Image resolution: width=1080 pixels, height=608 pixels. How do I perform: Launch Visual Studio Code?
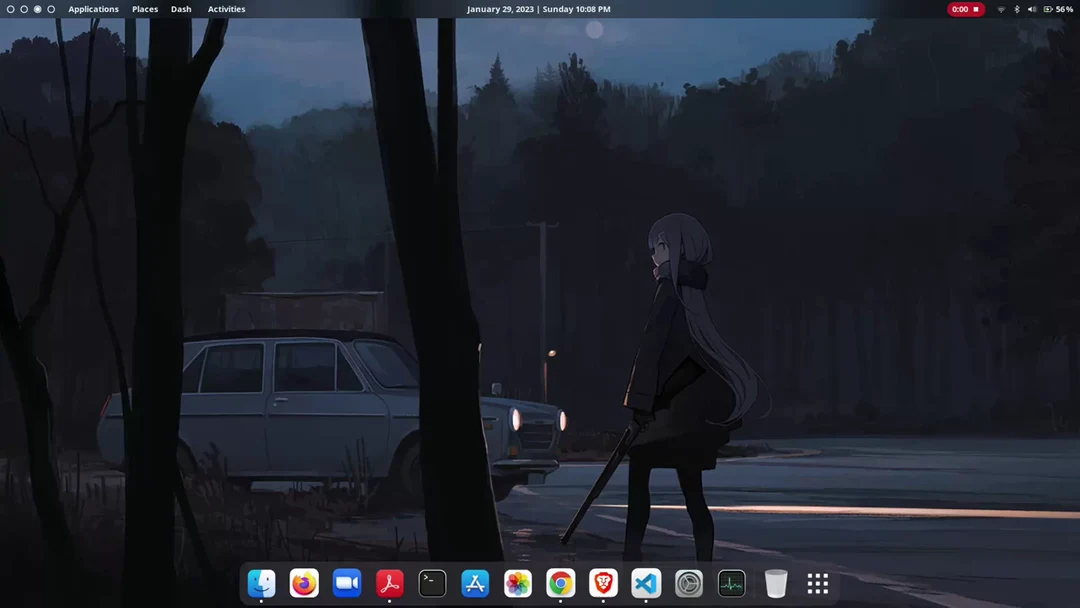pos(645,583)
